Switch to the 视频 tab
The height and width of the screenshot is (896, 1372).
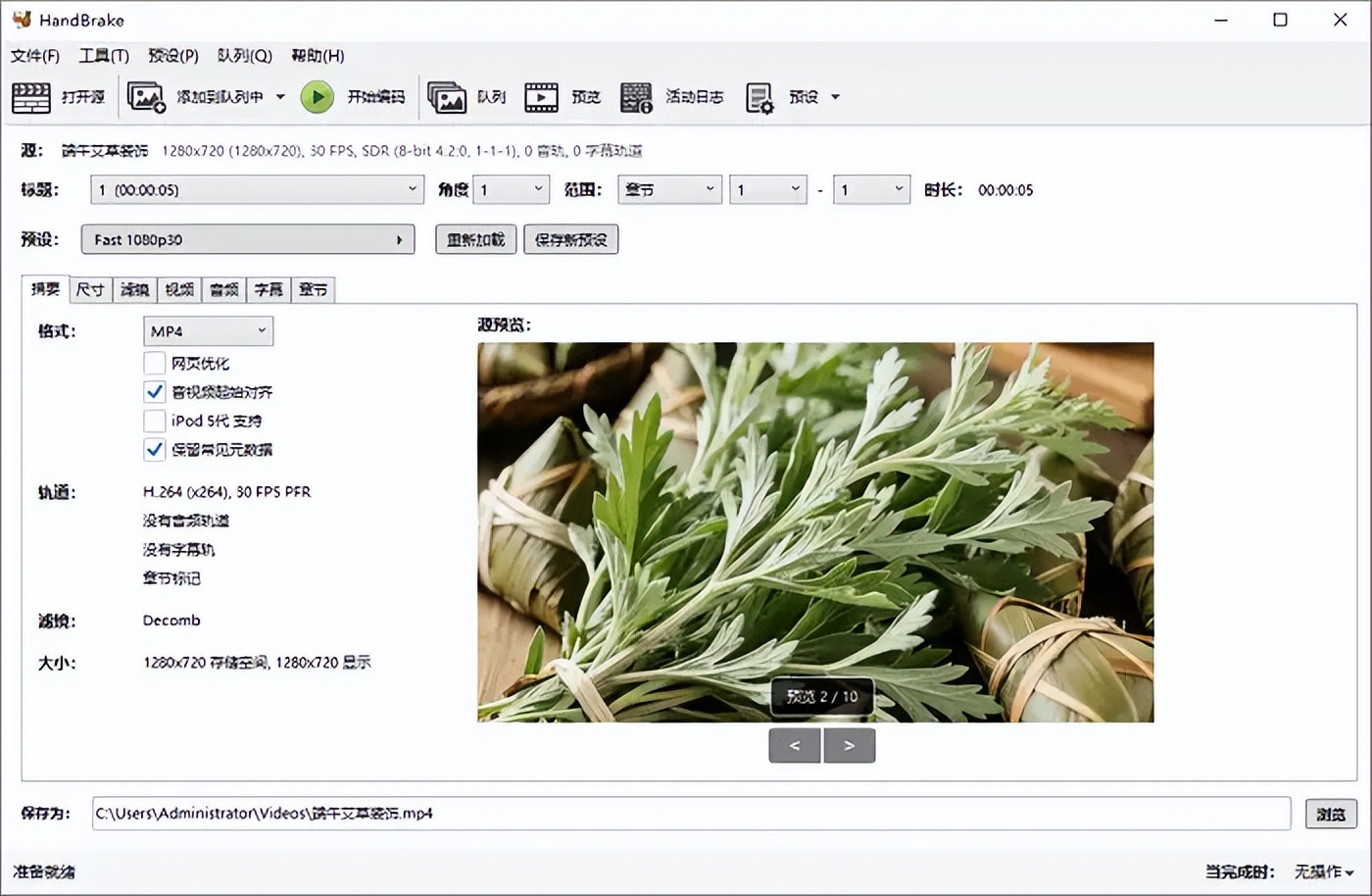[178, 289]
